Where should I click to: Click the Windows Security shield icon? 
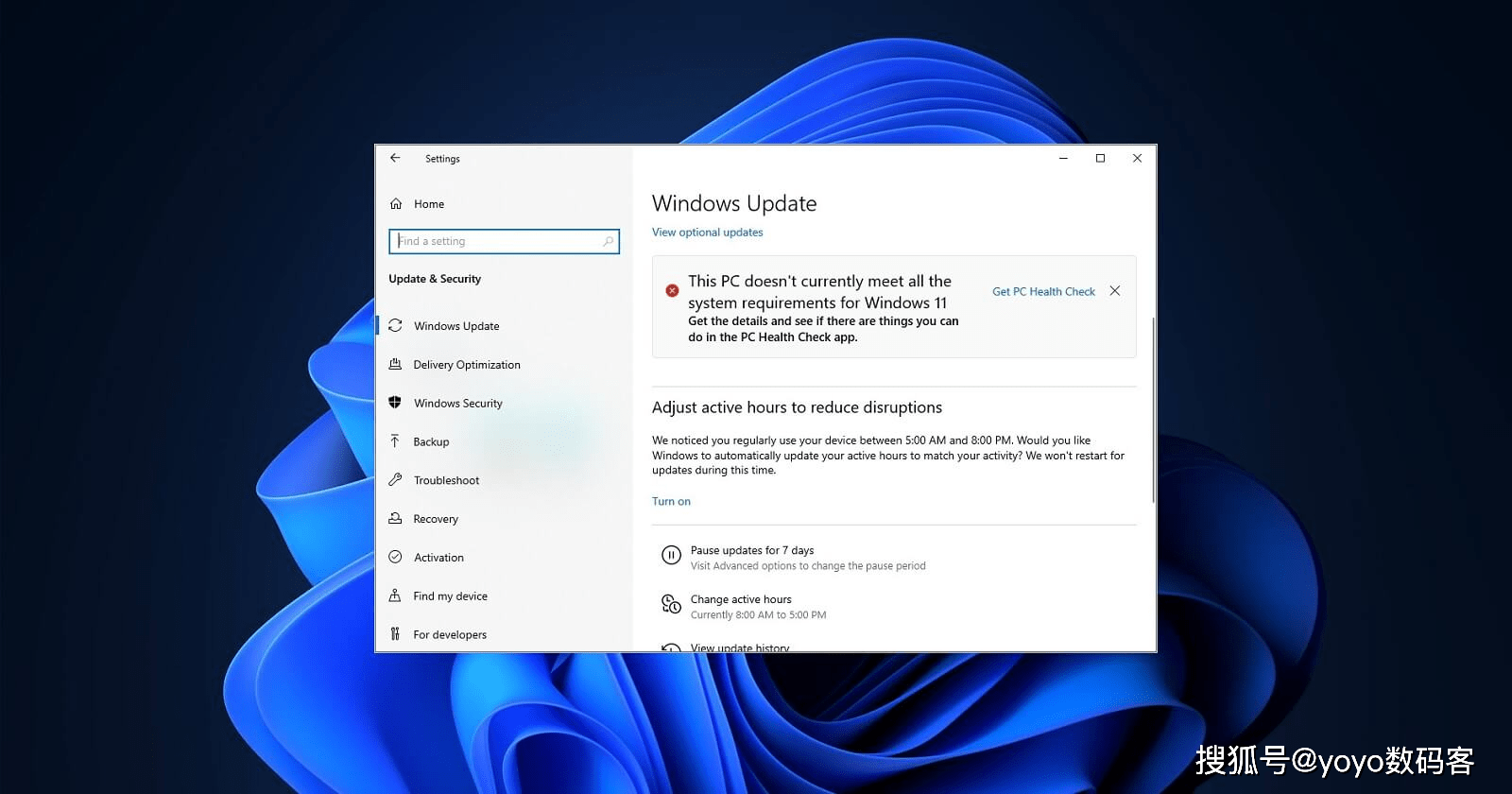click(395, 403)
